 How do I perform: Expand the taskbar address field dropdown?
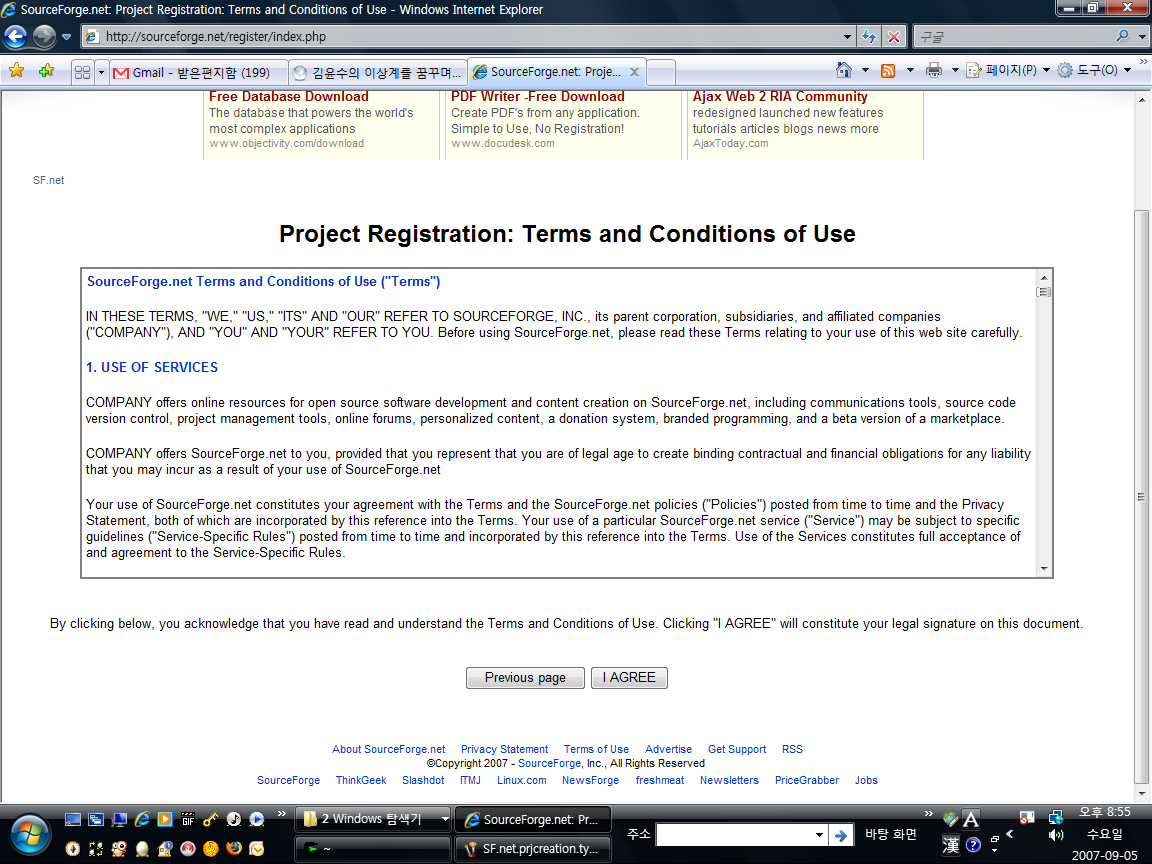pos(819,835)
